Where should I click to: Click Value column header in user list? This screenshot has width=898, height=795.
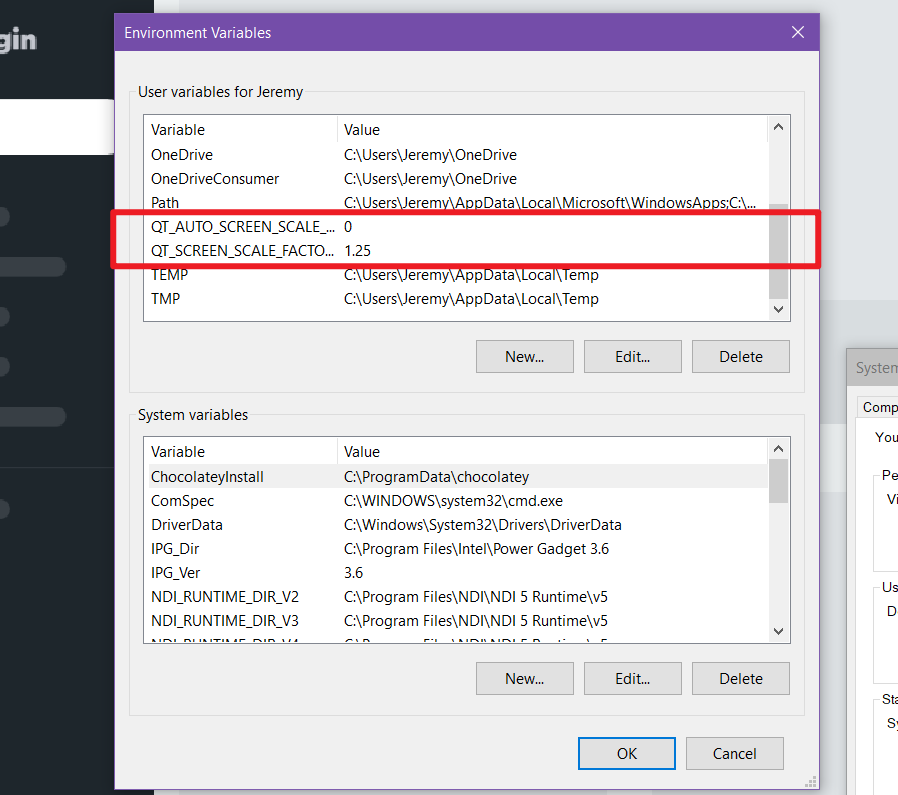[x=553, y=130]
